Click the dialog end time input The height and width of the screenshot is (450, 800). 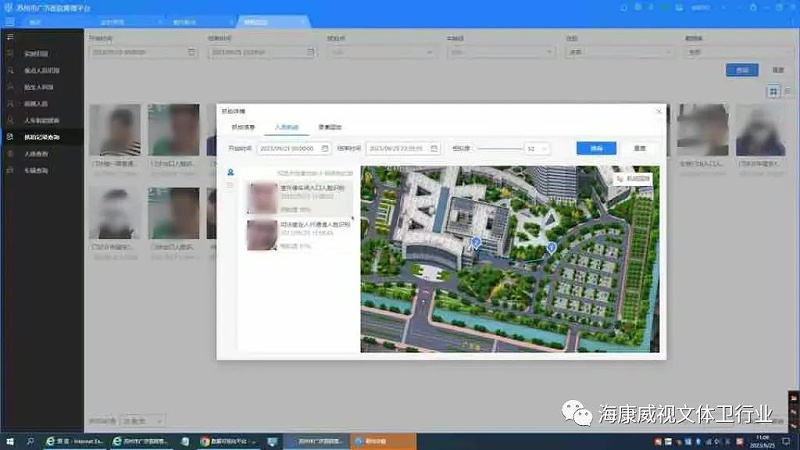pyautogui.click(x=403, y=148)
